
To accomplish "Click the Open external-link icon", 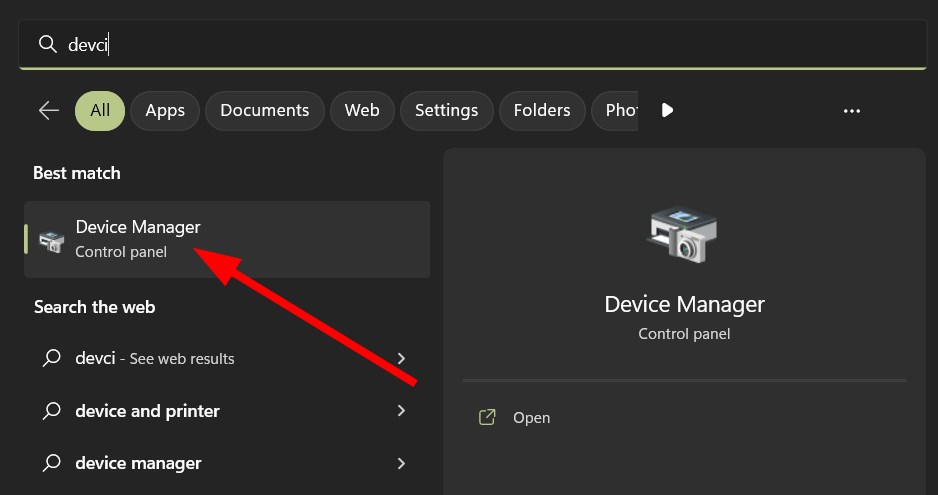I will tap(487, 417).
